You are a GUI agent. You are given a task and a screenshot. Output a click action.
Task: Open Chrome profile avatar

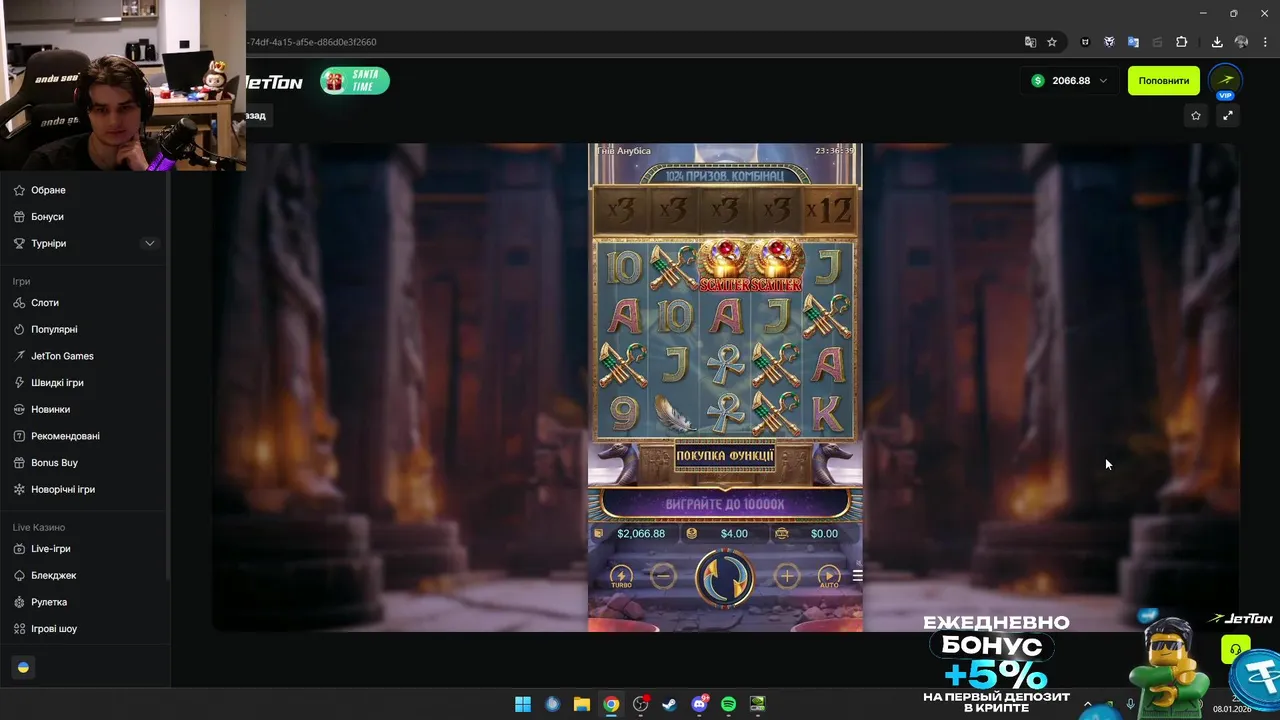[1241, 42]
